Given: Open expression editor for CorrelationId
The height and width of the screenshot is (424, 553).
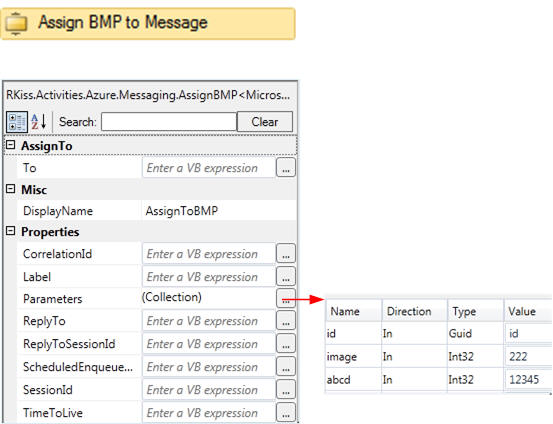Looking at the screenshot, I should (286, 253).
